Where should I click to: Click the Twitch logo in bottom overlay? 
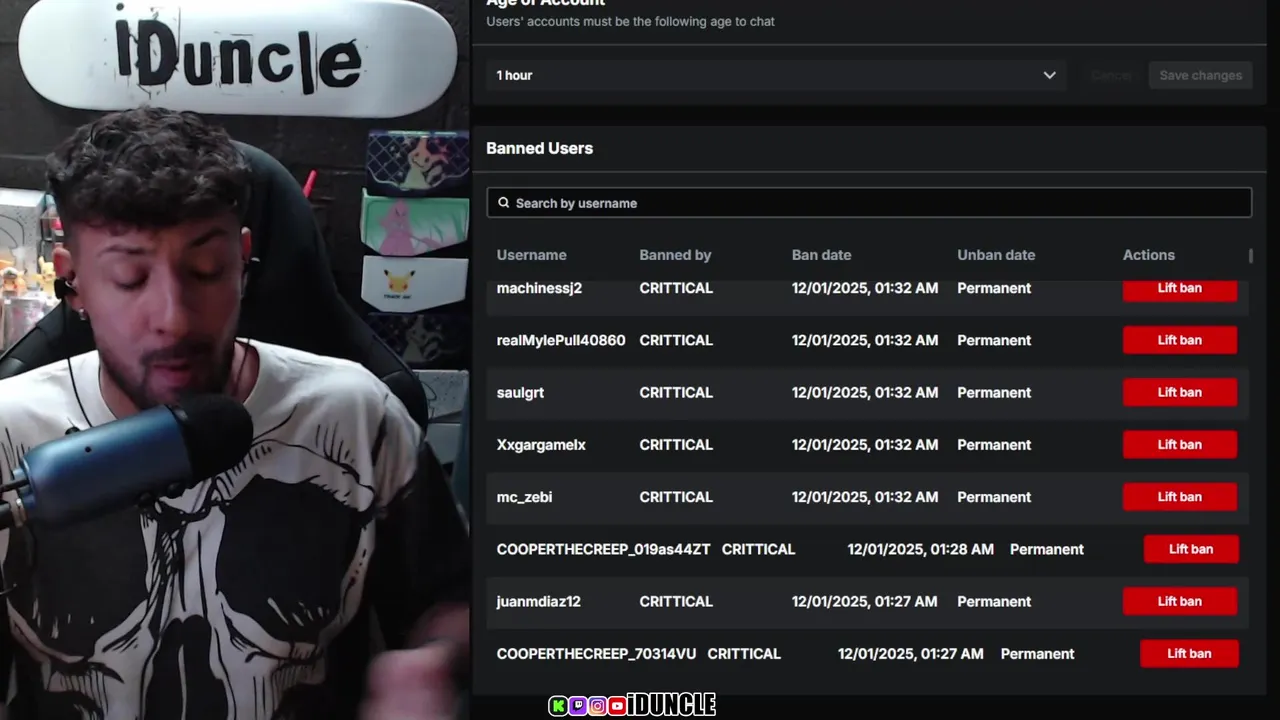pos(577,706)
